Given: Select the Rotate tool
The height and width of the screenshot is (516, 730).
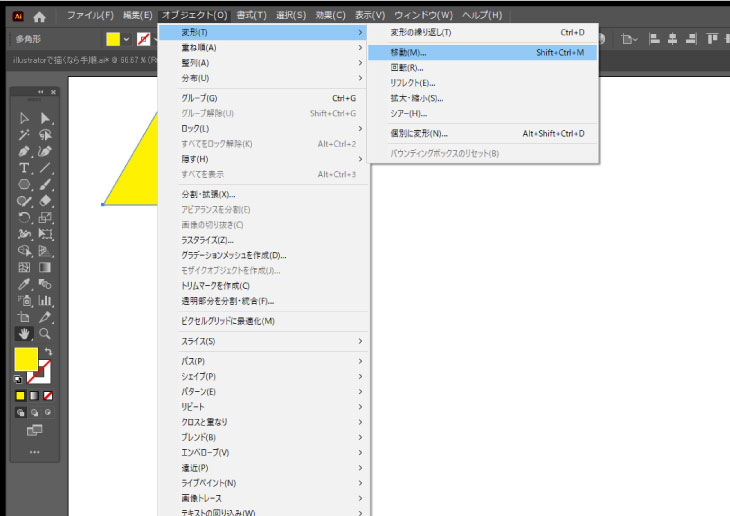Looking at the screenshot, I should (x=24, y=217).
